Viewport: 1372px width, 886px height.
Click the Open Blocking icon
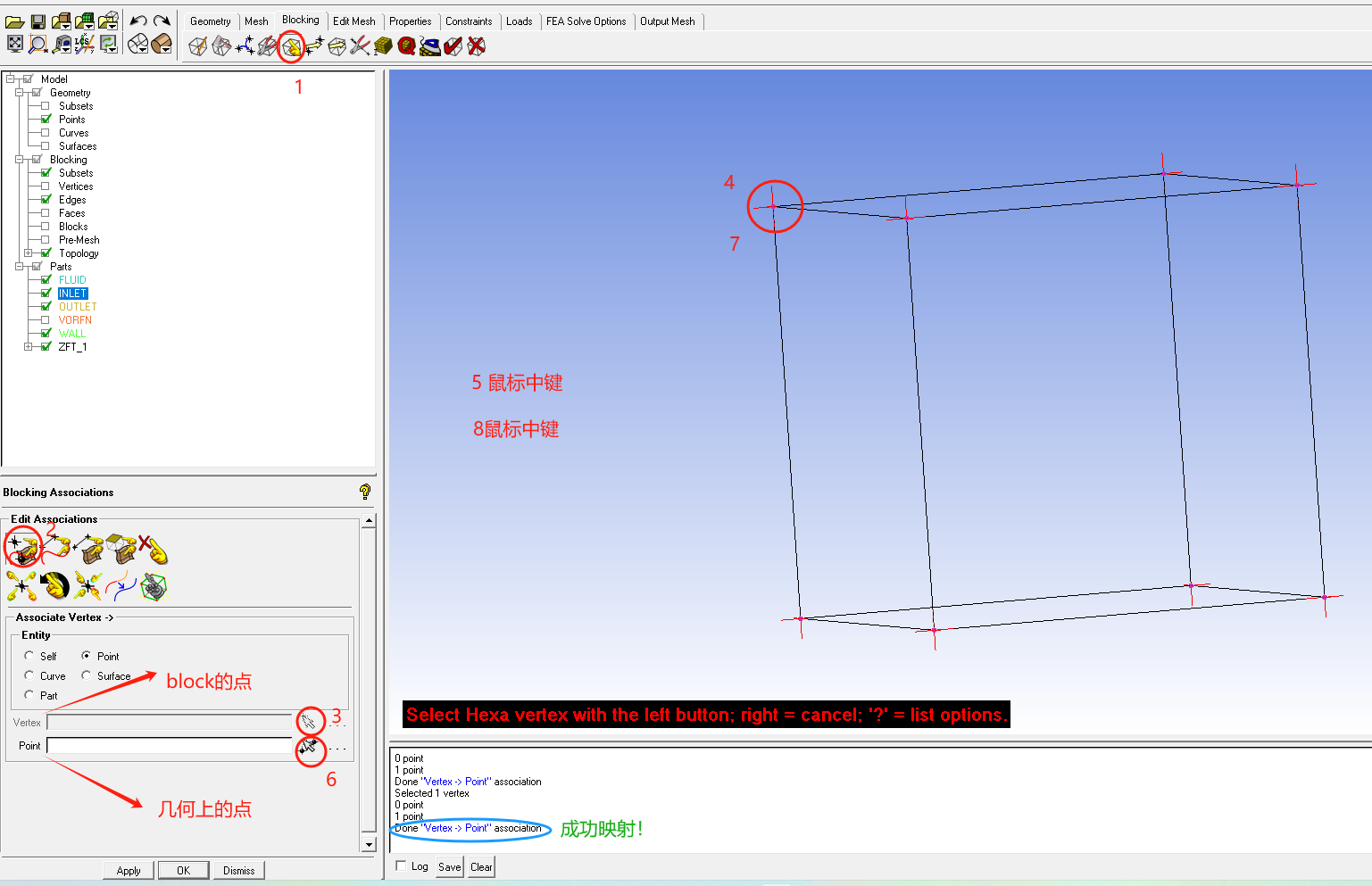coord(108,21)
